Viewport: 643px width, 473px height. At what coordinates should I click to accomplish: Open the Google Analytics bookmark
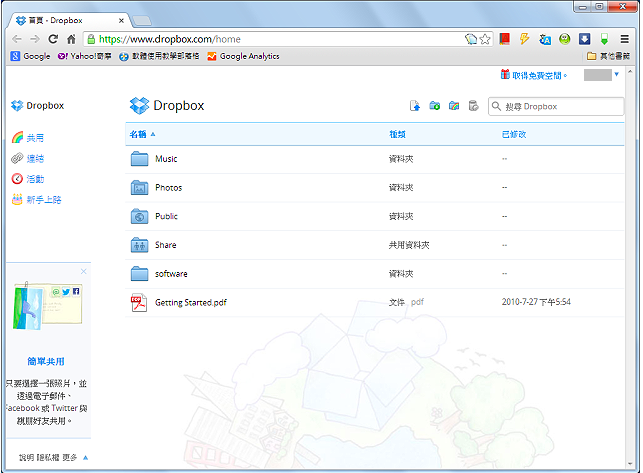point(244,56)
